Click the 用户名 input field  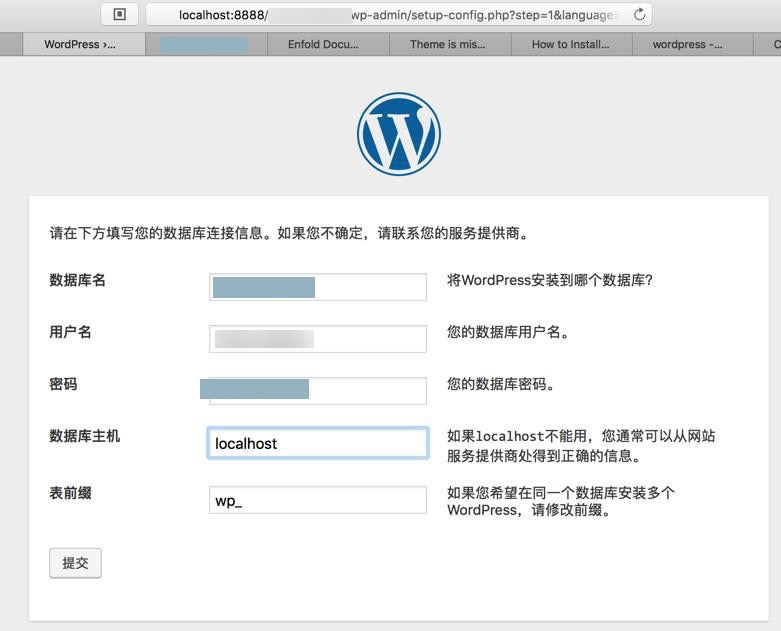(x=318, y=339)
